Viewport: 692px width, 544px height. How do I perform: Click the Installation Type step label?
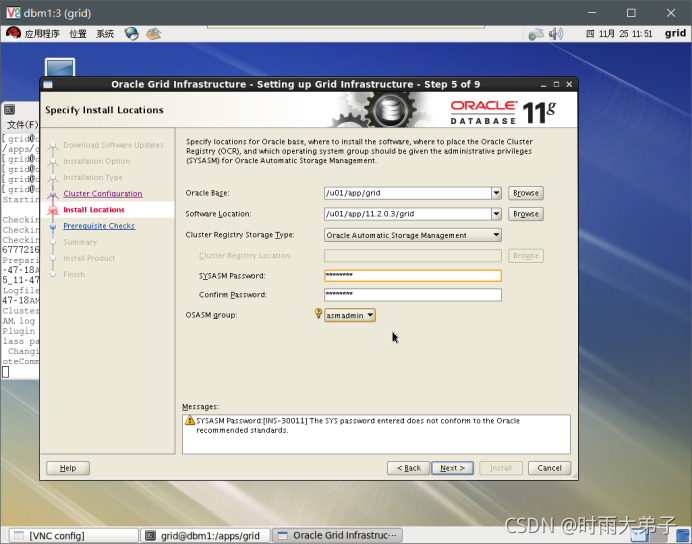(93, 177)
